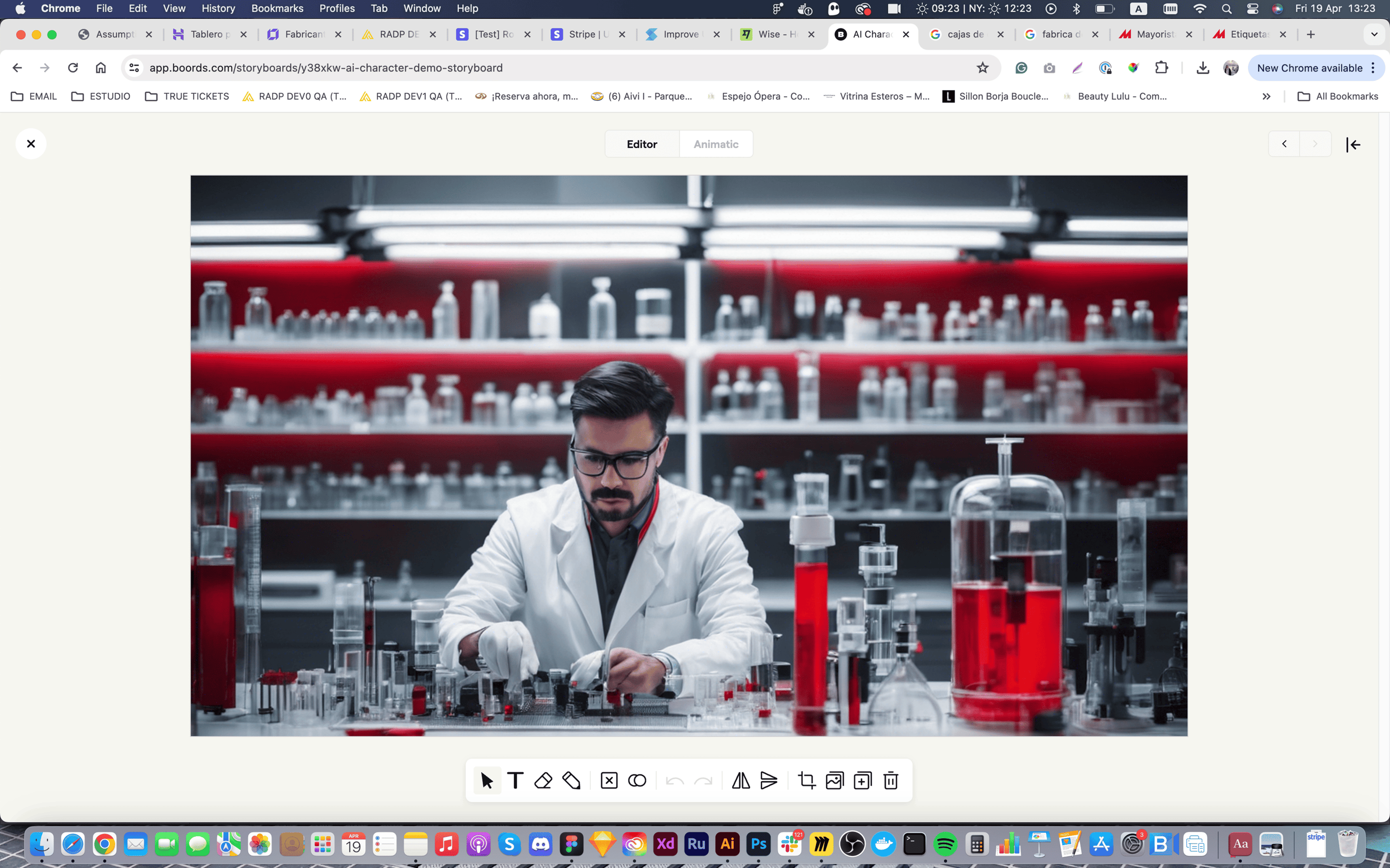Screen dimensions: 1390x868
Task: Activate the pointer select tool
Action: click(x=487, y=780)
